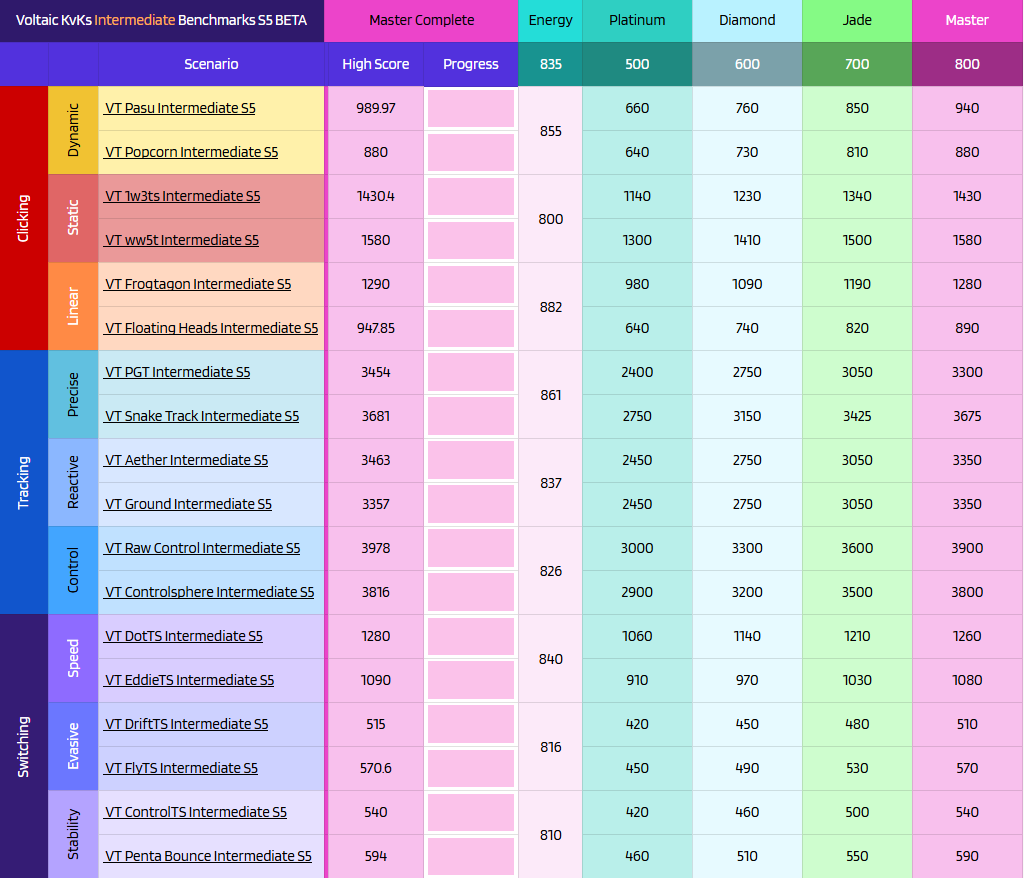Screen dimensions: 1024x878
Task: Select the Master Complete header
Action: [420, 20]
